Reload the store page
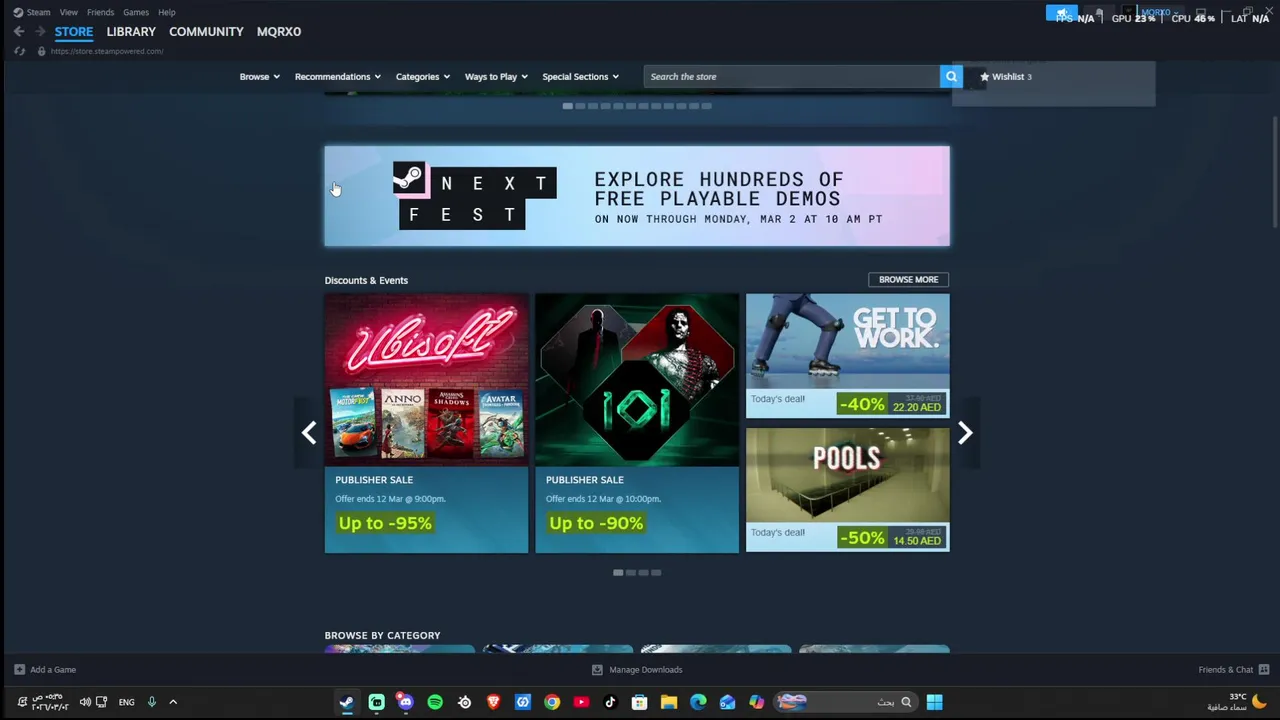 pyautogui.click(x=19, y=51)
